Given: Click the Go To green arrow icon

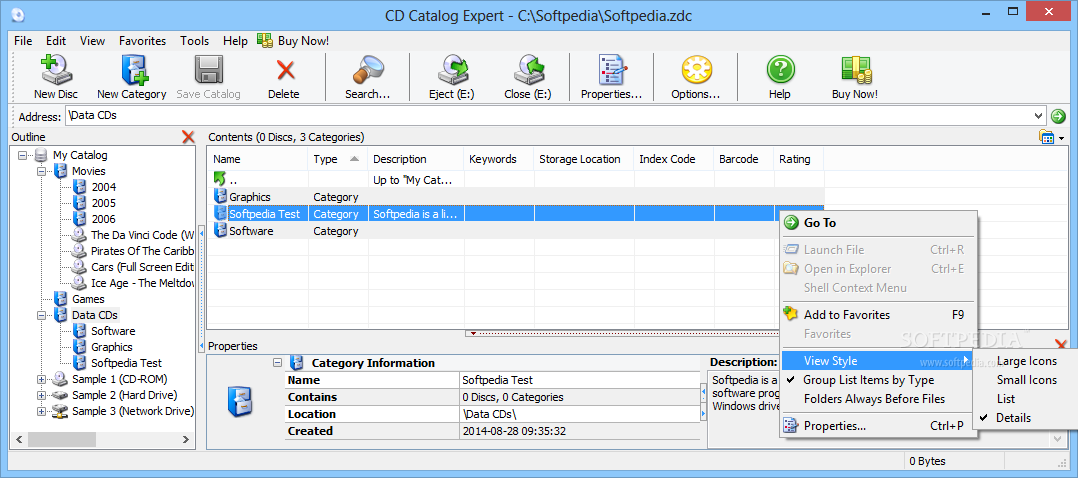Looking at the screenshot, I should pos(791,223).
